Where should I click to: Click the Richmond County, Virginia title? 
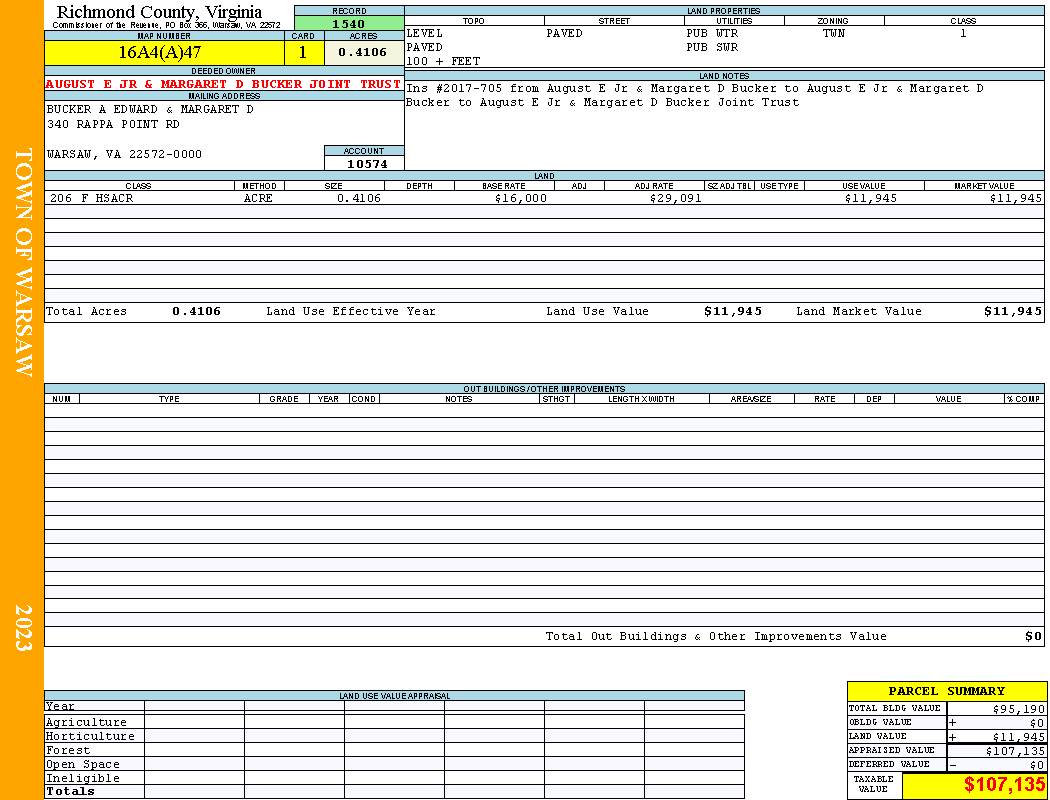(x=159, y=12)
